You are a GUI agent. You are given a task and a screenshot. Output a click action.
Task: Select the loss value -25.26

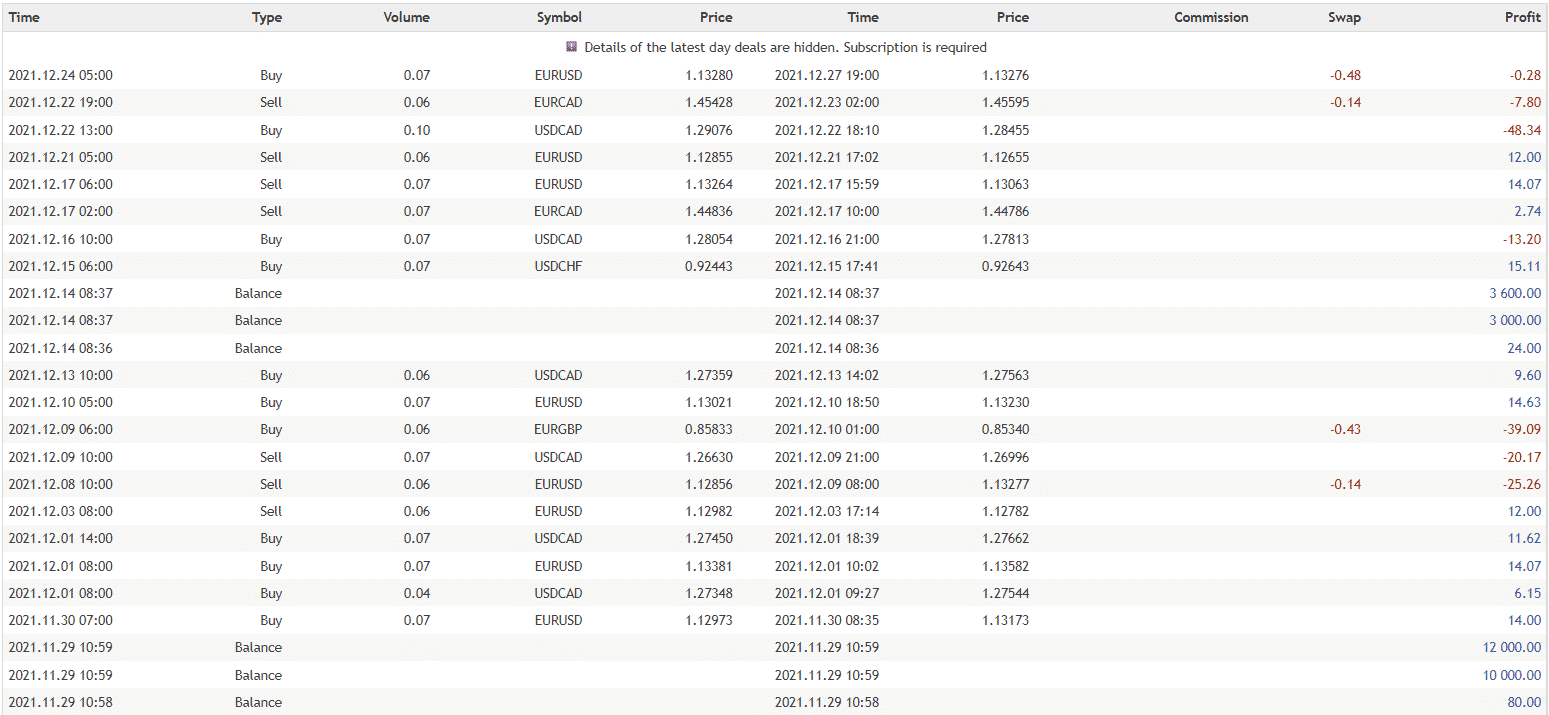point(1521,484)
